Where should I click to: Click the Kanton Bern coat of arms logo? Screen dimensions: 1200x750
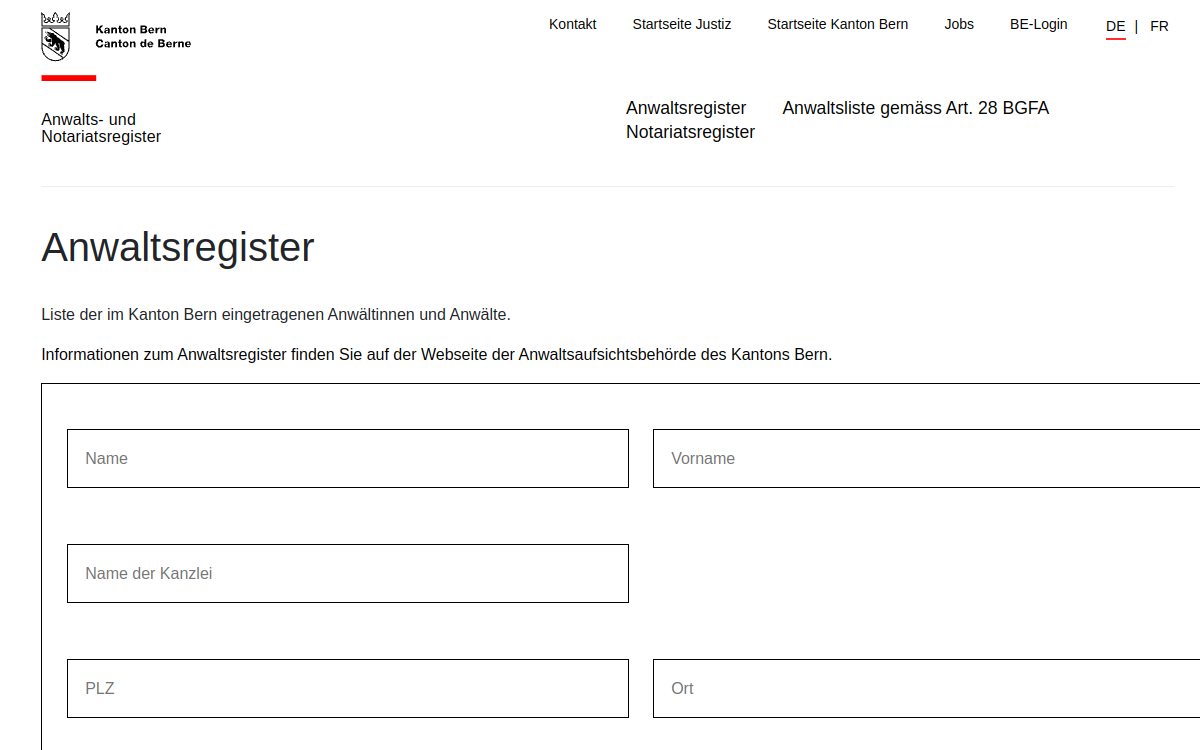(x=56, y=36)
